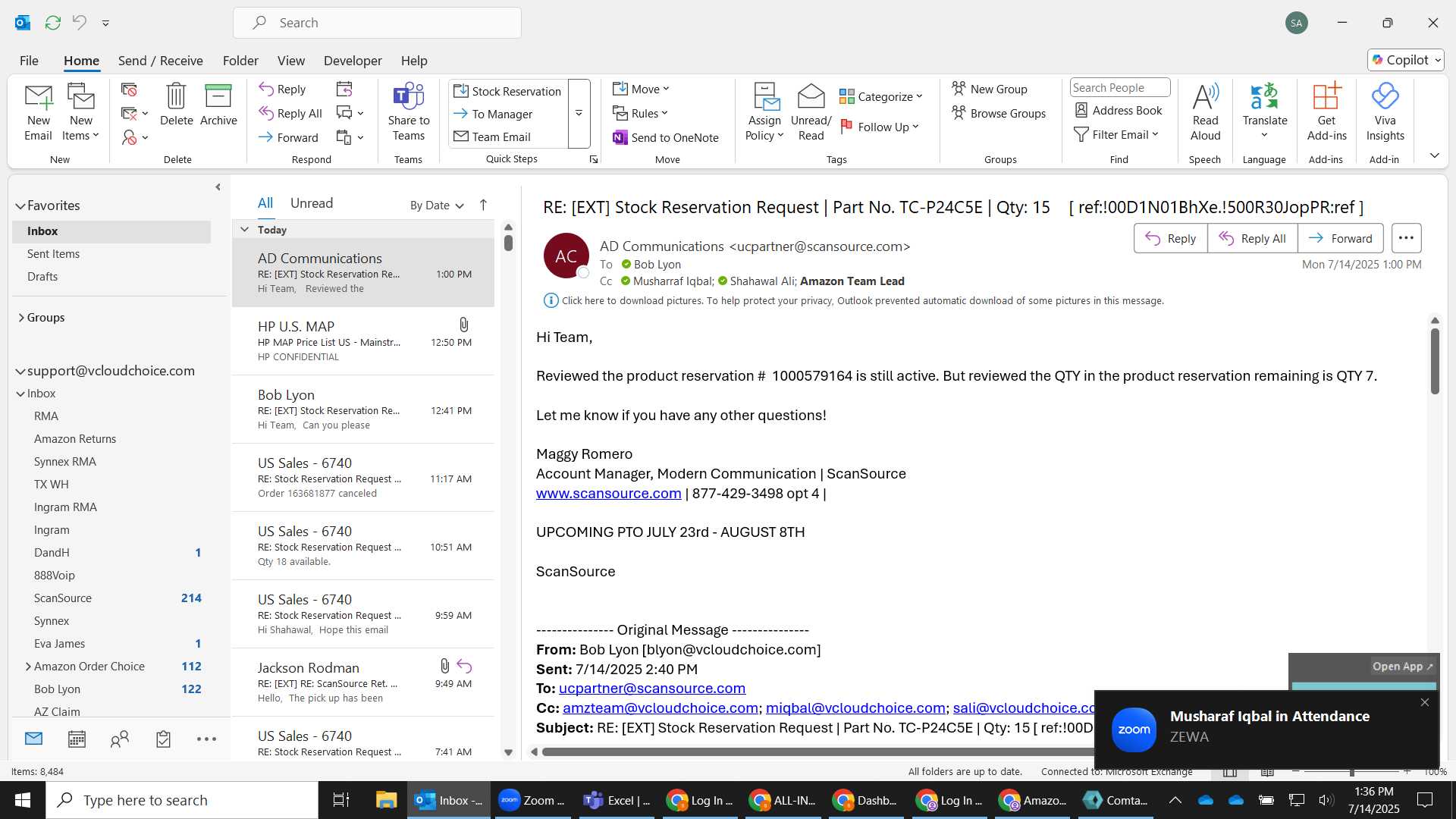Open the By Date sort dropdown
This screenshot has height=819, width=1456.
(x=437, y=206)
